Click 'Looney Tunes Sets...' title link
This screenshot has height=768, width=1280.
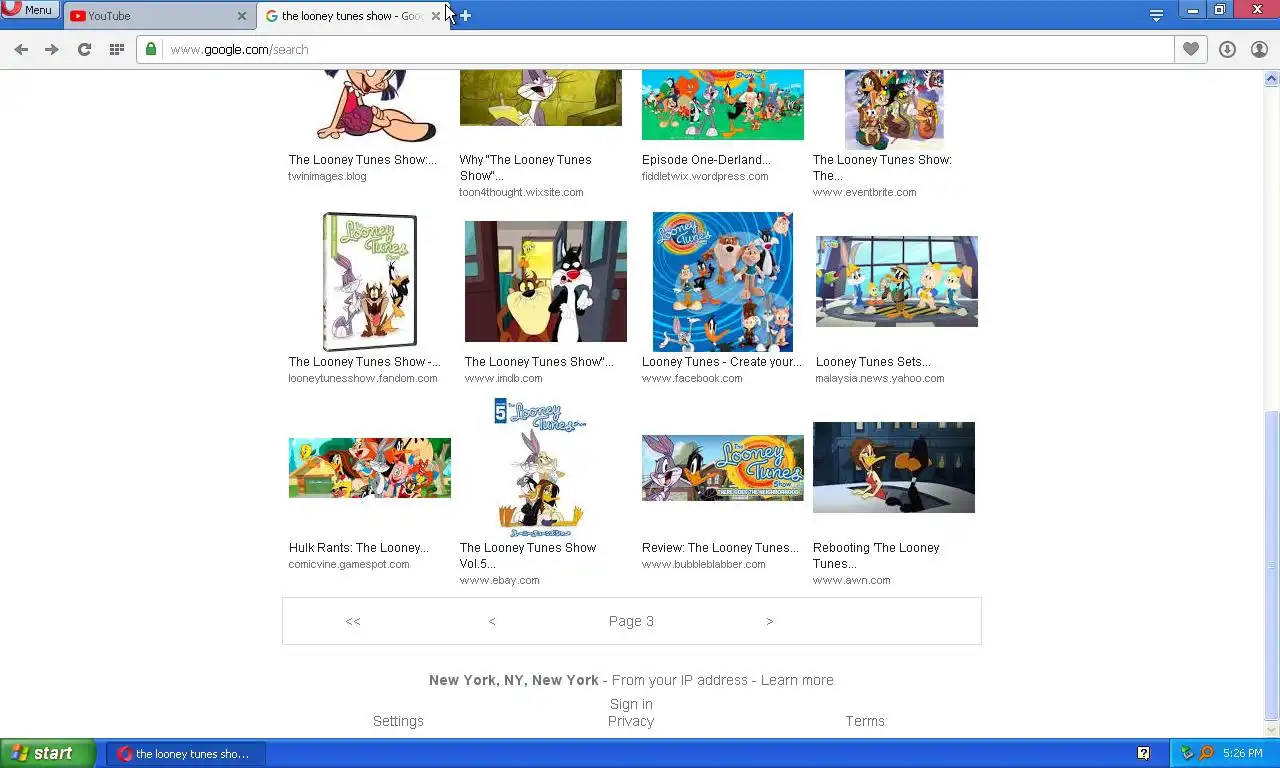873,362
